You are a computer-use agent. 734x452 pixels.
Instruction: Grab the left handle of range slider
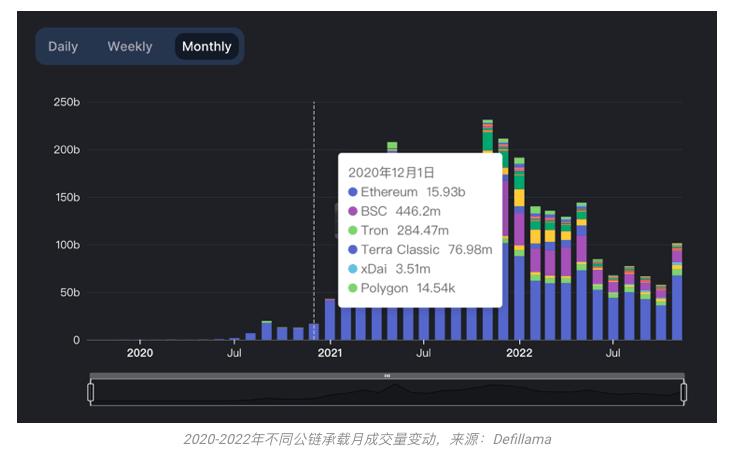point(91,393)
